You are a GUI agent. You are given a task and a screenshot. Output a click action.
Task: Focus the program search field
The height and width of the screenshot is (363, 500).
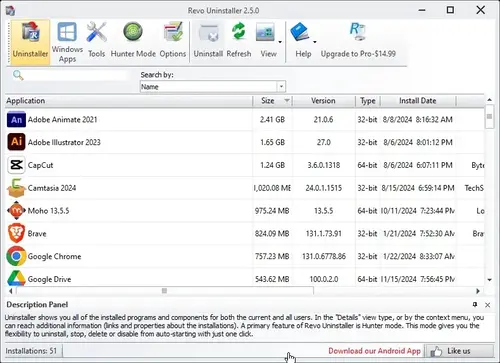point(76,75)
